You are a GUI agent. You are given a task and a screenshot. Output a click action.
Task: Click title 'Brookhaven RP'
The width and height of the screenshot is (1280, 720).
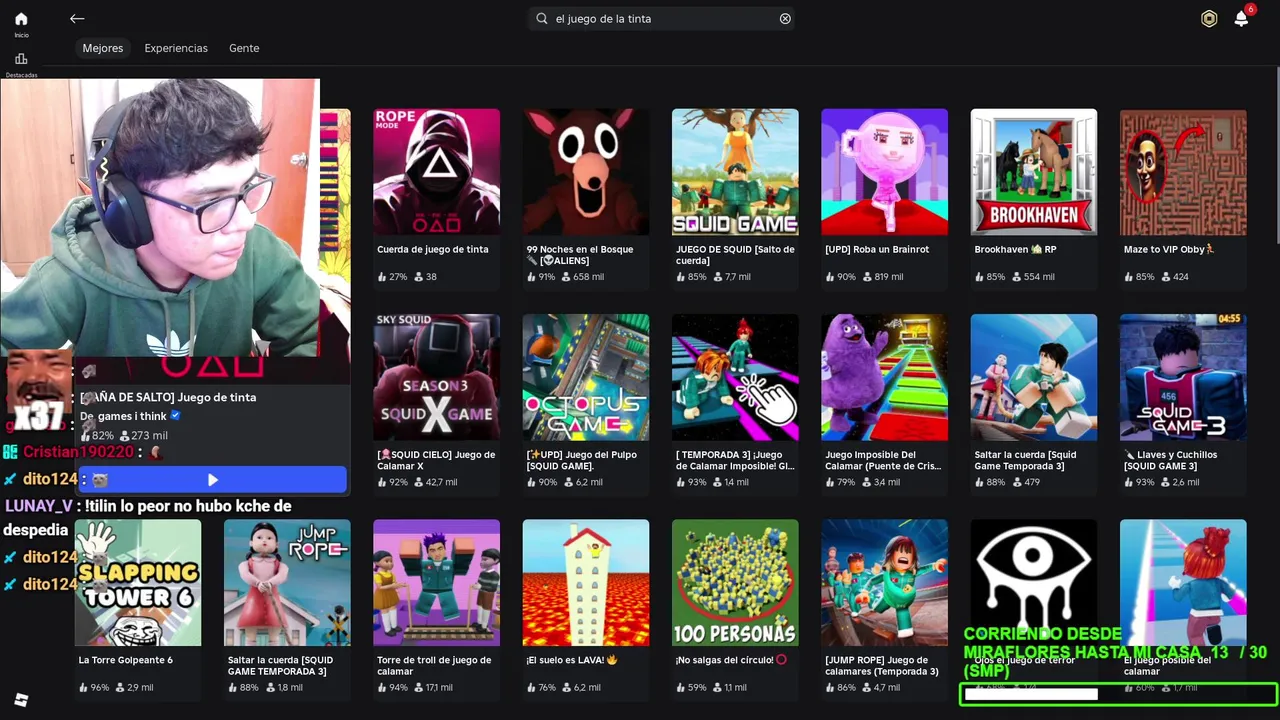1015,250
